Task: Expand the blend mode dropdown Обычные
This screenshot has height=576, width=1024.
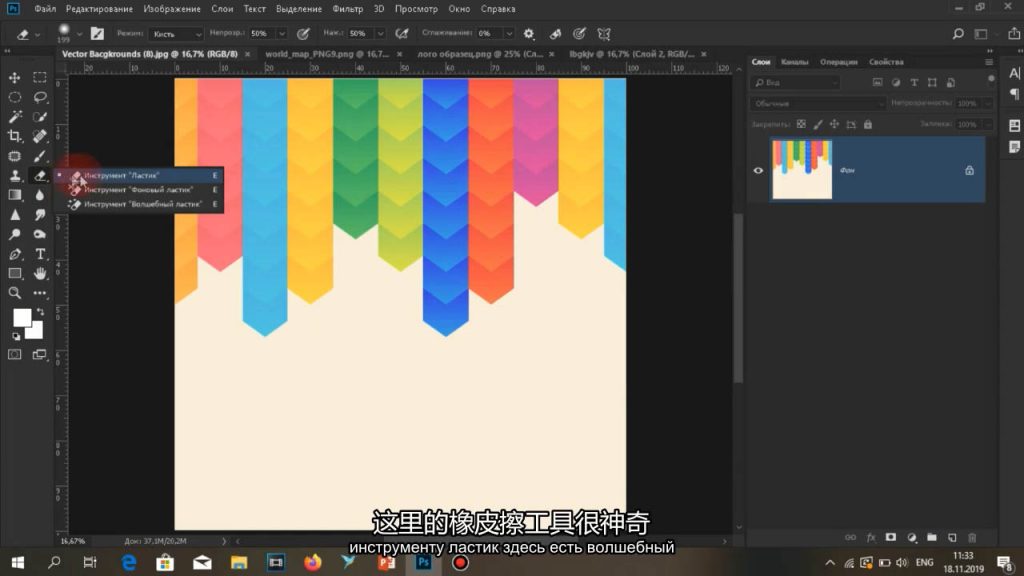Action: pos(817,103)
